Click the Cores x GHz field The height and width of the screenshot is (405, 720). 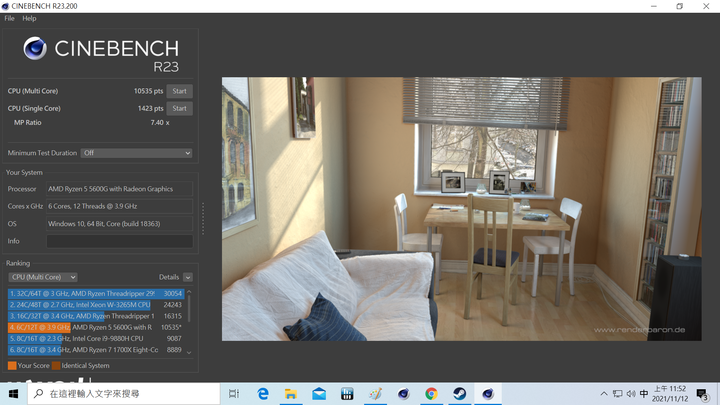119,206
